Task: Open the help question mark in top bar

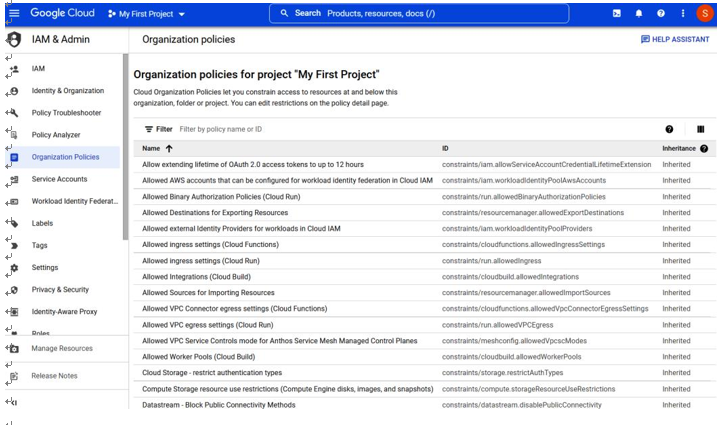Action: (661, 13)
